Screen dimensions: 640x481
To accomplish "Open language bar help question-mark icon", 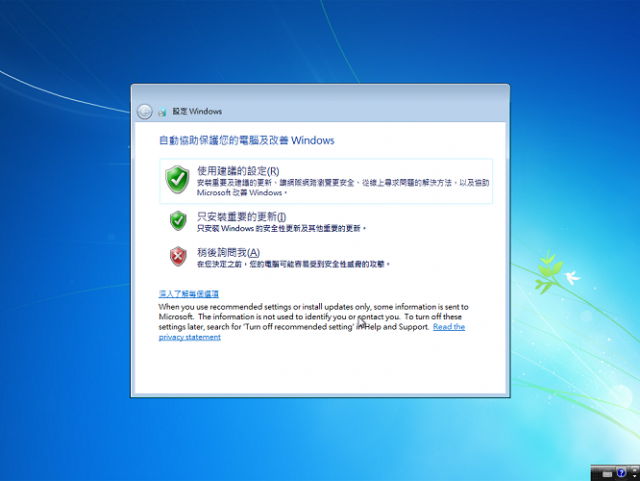I will click(x=621, y=473).
